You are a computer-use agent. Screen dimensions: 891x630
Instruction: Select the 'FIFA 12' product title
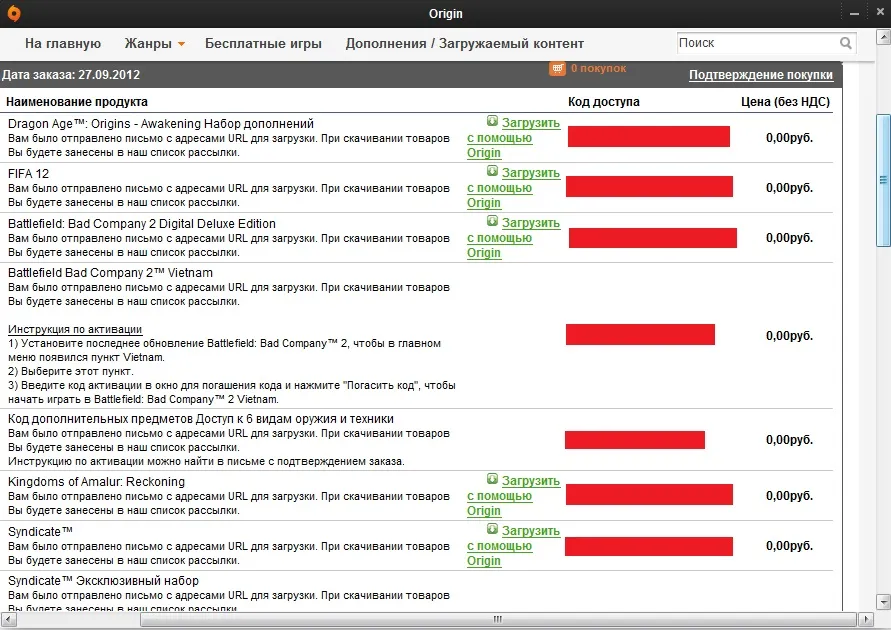(28, 174)
